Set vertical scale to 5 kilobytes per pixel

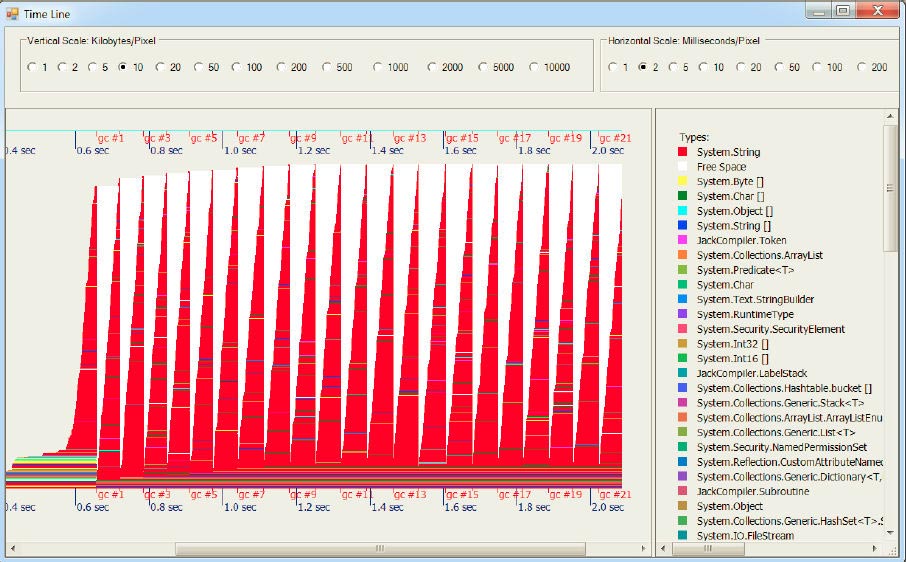coord(98,67)
